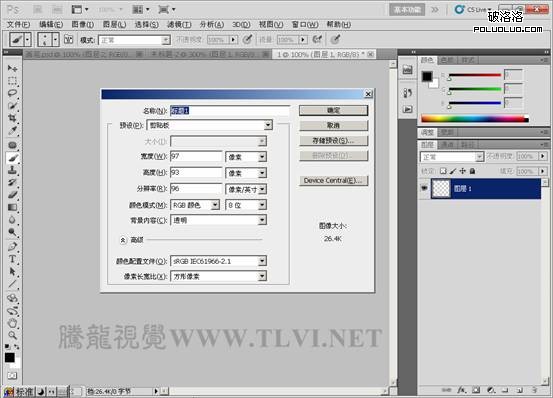Toggle visibility eye of 图层 1
The image size is (553, 398).
tap(424, 189)
